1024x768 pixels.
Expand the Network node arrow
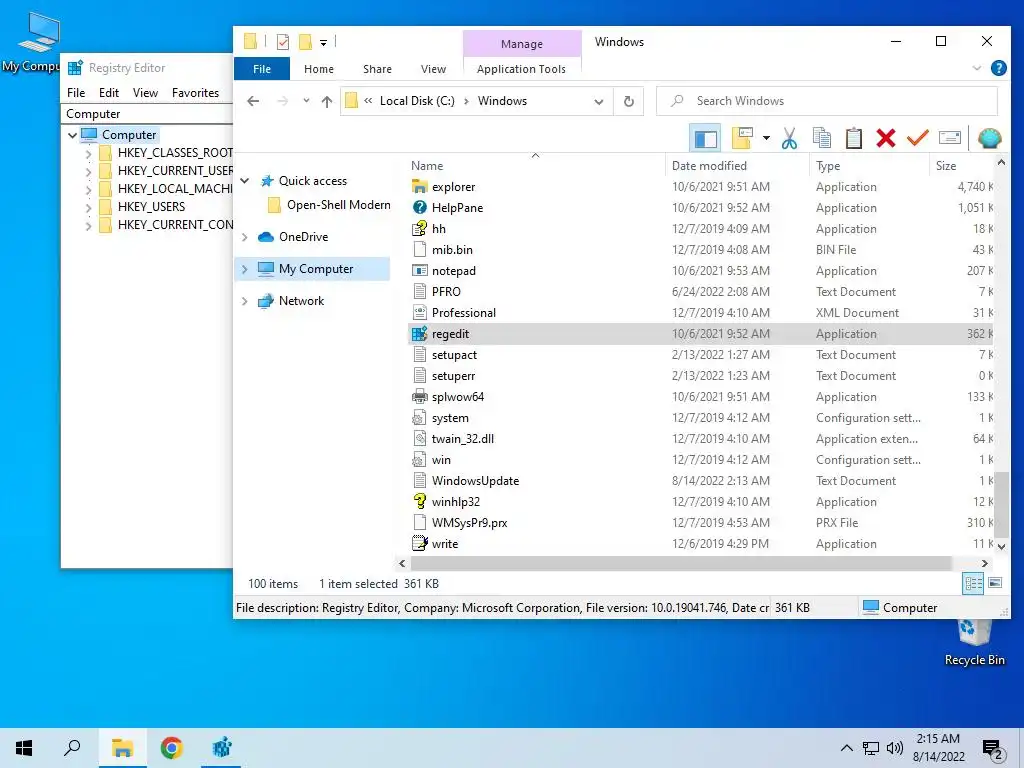pyautogui.click(x=245, y=301)
